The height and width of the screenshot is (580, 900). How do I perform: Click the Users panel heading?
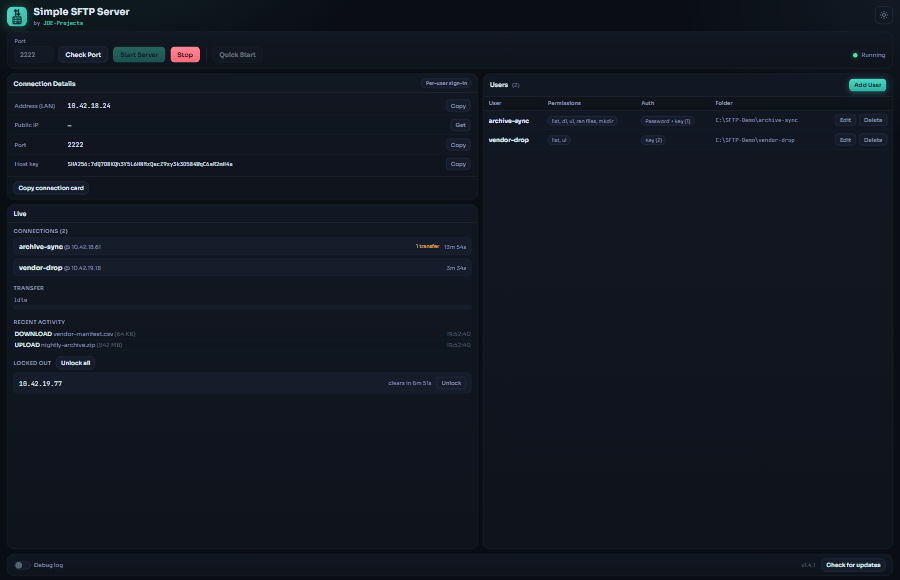click(499, 85)
